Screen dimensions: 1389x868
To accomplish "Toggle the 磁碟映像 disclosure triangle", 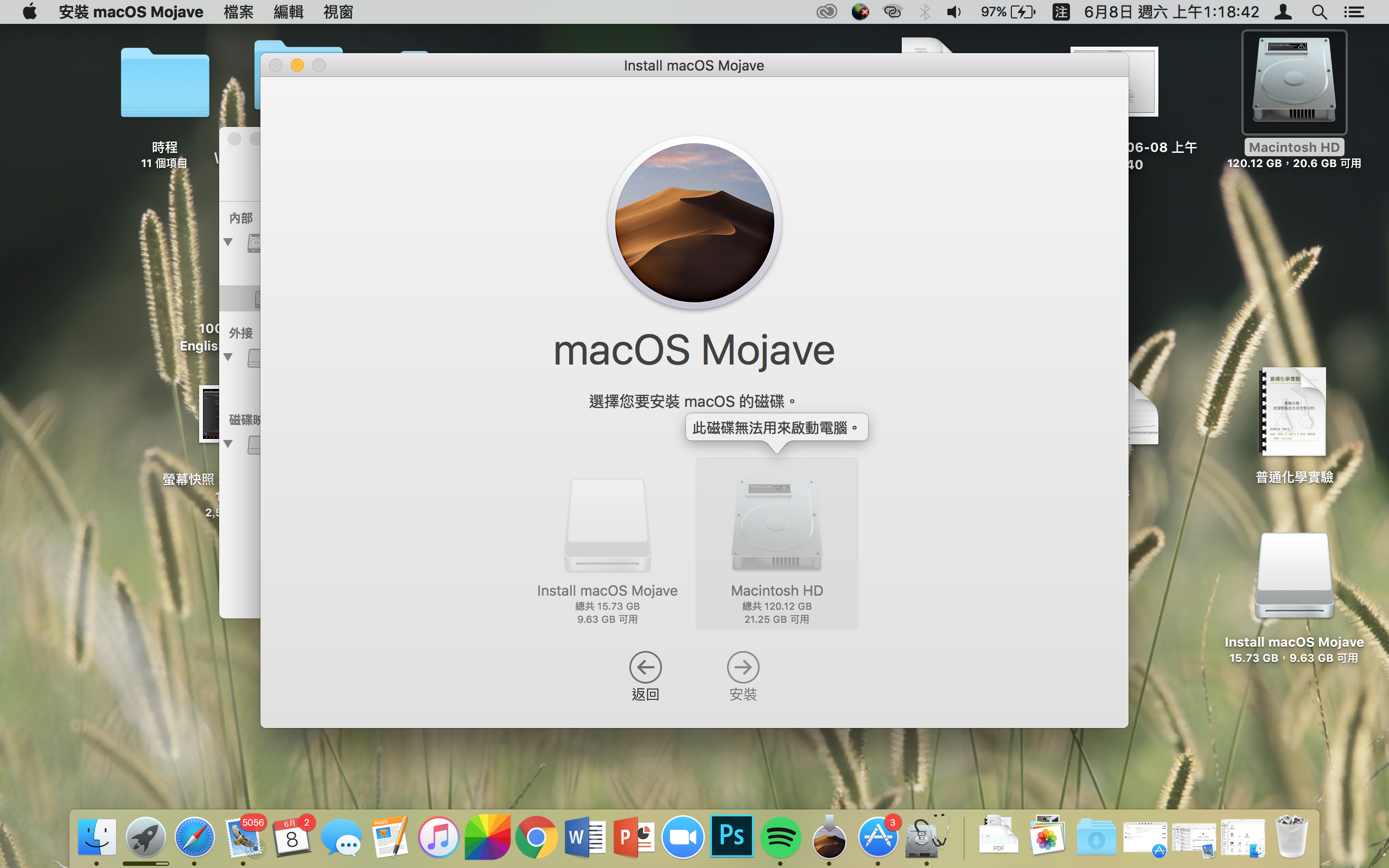I will 228,444.
